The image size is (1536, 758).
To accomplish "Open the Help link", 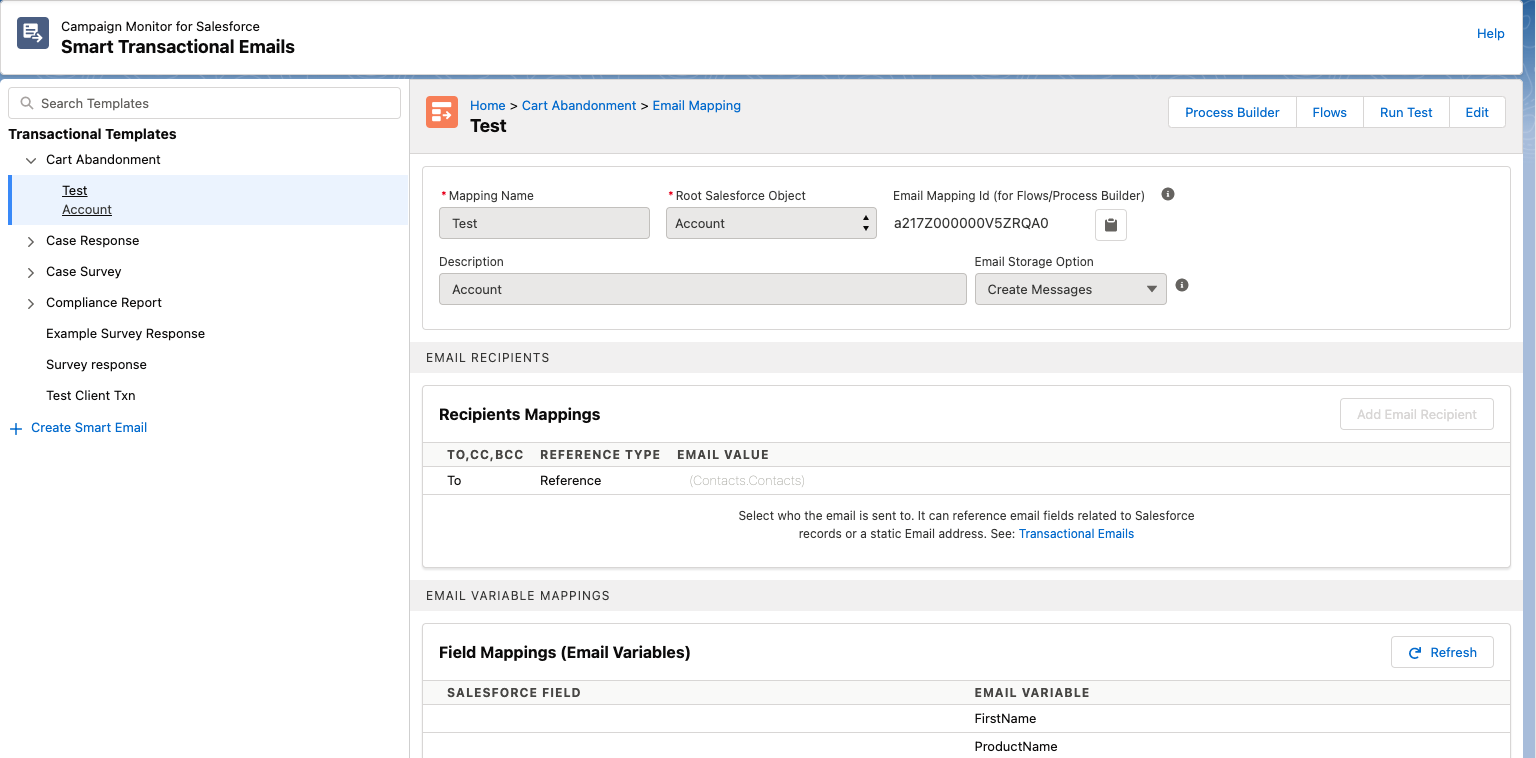I will point(1490,33).
